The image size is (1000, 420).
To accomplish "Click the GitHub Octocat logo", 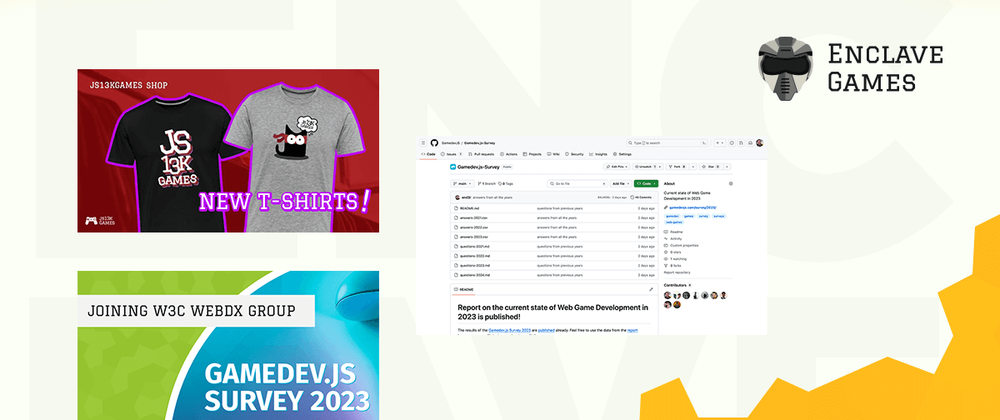I will click(x=435, y=143).
